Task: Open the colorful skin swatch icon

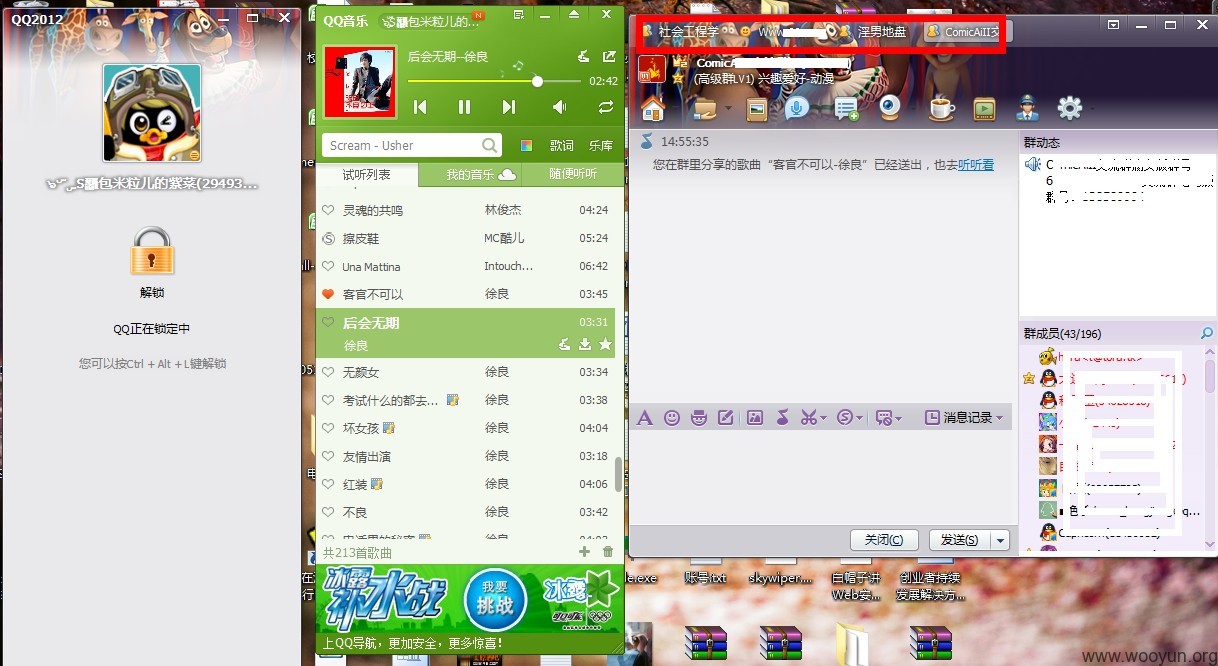Action: click(526, 146)
